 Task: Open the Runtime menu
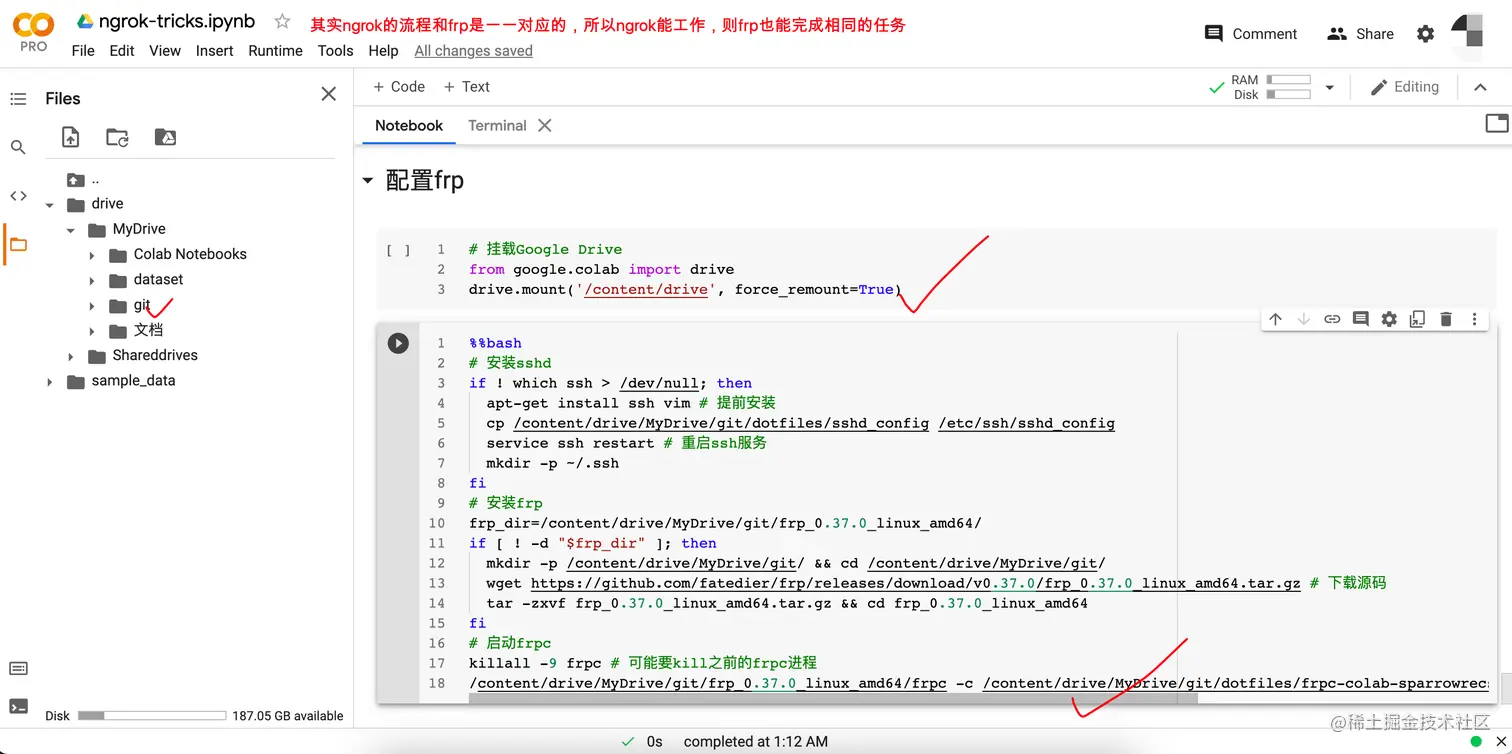[x=275, y=51]
